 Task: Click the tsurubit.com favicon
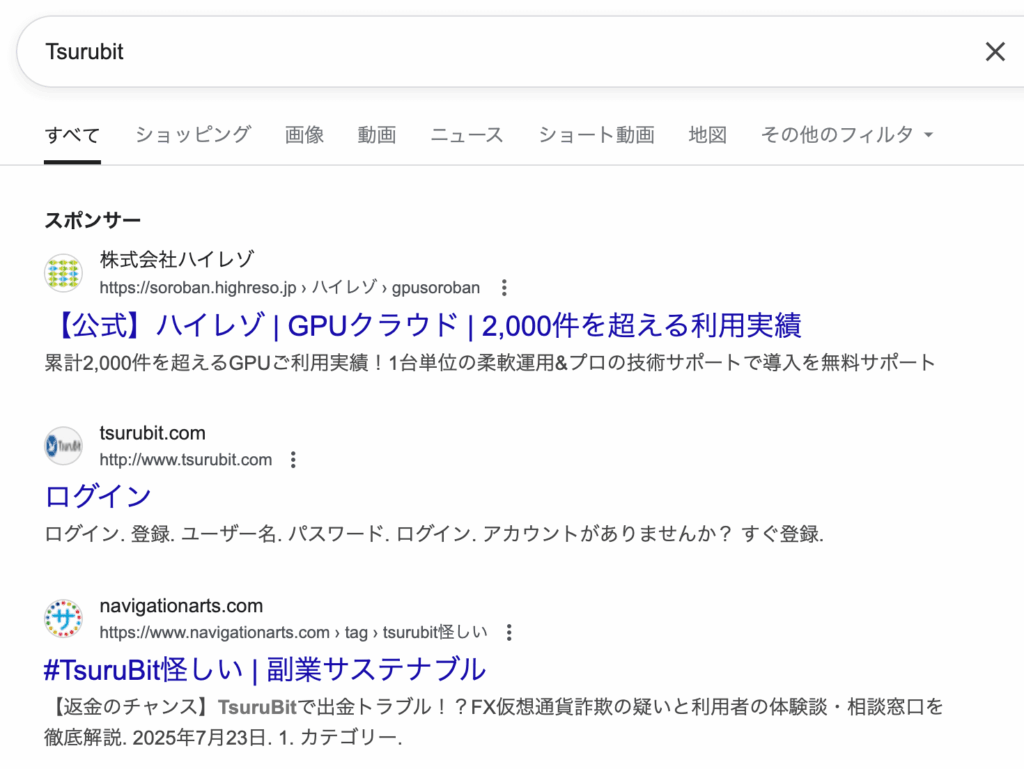click(x=63, y=446)
